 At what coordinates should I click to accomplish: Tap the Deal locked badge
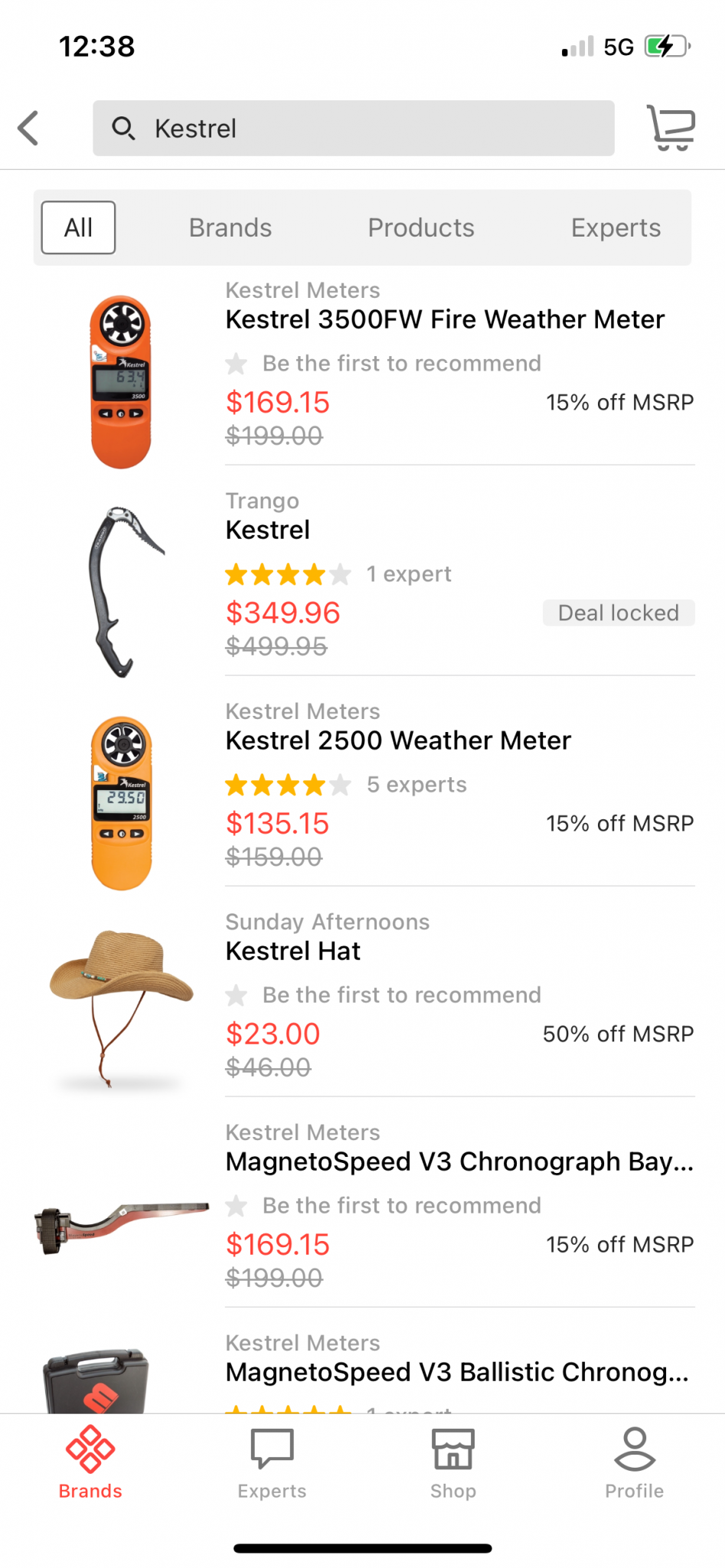[618, 612]
